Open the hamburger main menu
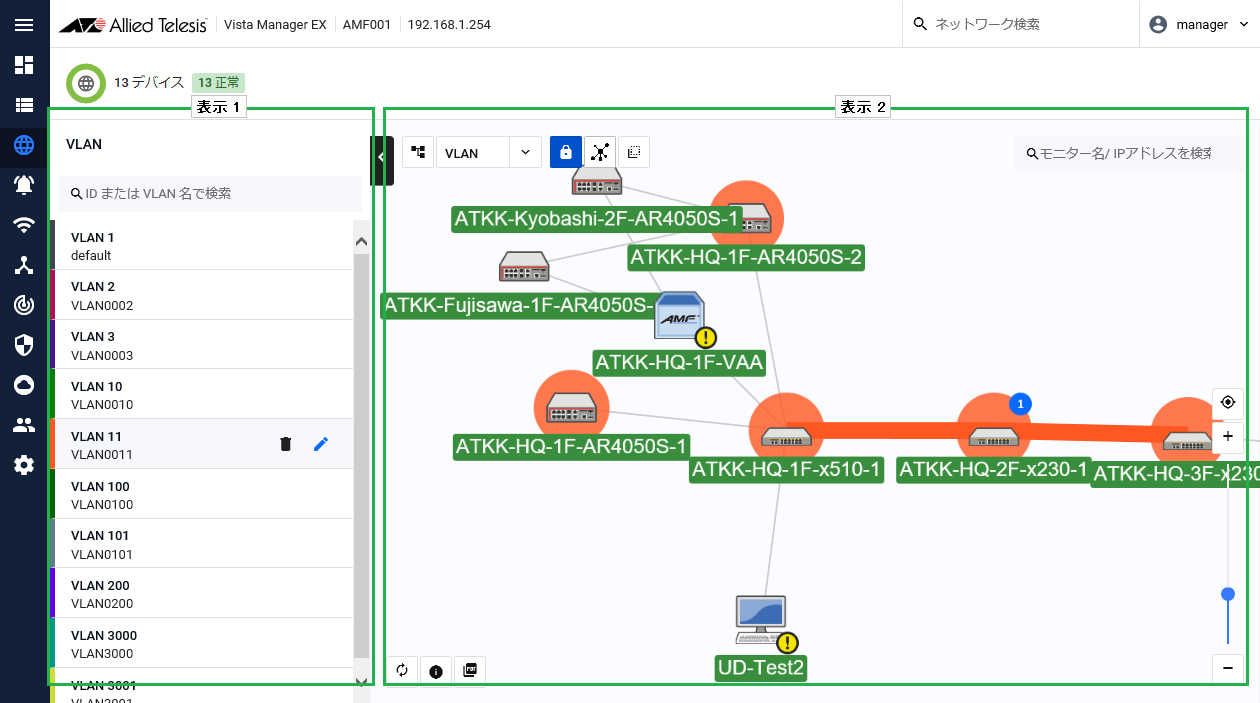The image size is (1260, 703). point(24,25)
